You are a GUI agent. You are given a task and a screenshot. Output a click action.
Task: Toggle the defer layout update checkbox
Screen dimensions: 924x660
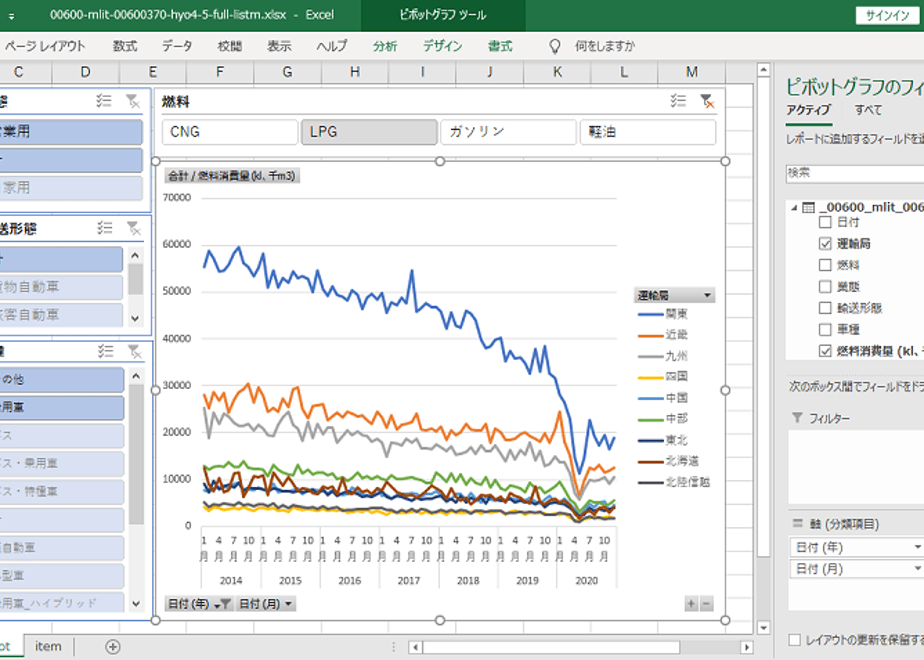(794, 639)
